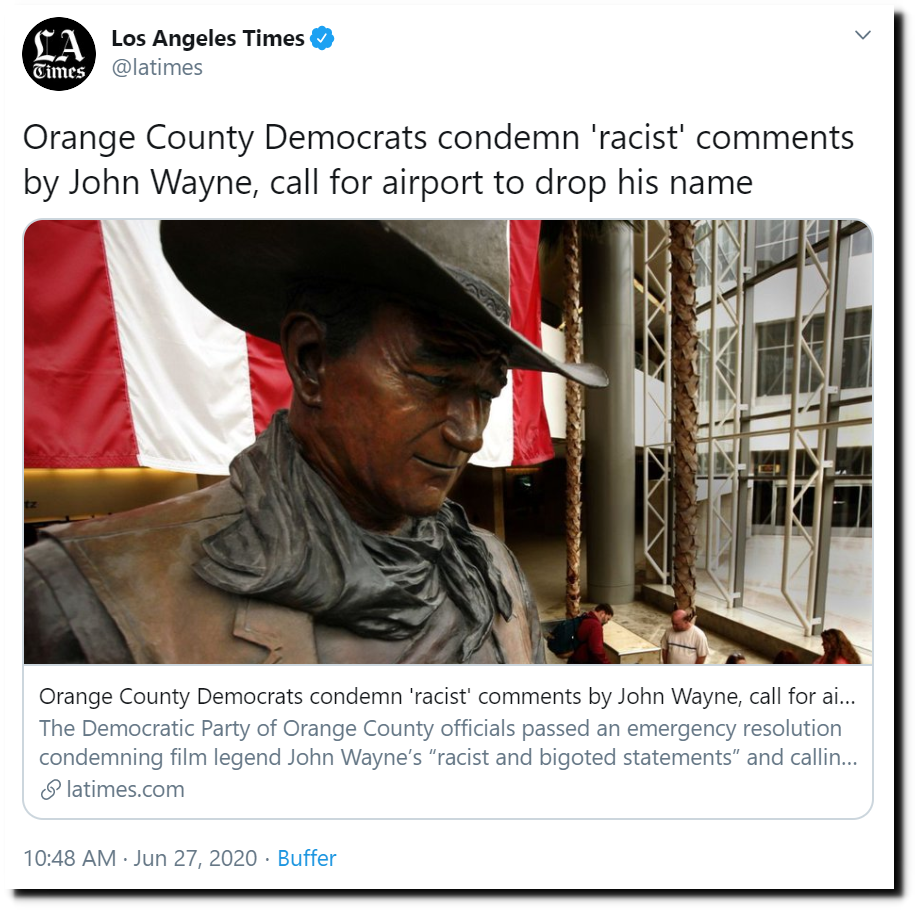Open the card title under the photo

click(447, 696)
